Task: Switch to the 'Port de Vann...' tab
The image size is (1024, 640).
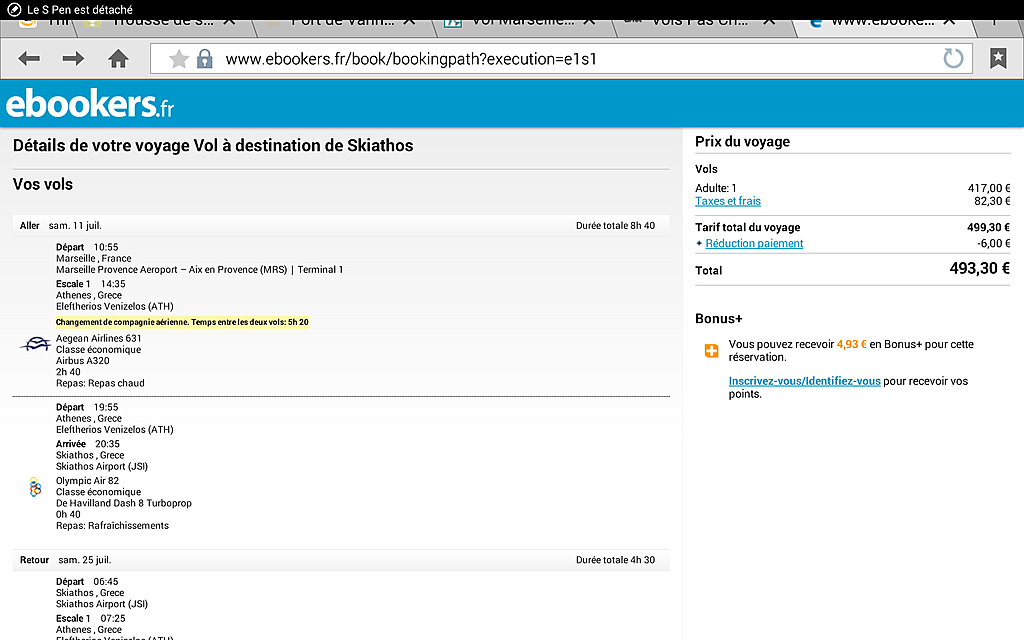Action: (343, 22)
